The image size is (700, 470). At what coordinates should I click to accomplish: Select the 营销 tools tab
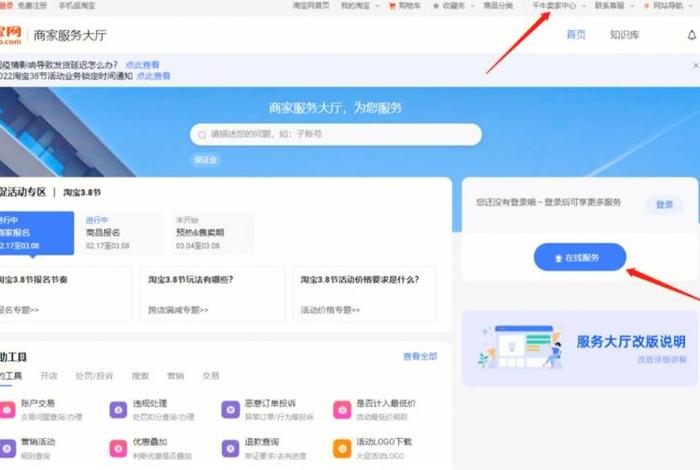click(x=175, y=376)
